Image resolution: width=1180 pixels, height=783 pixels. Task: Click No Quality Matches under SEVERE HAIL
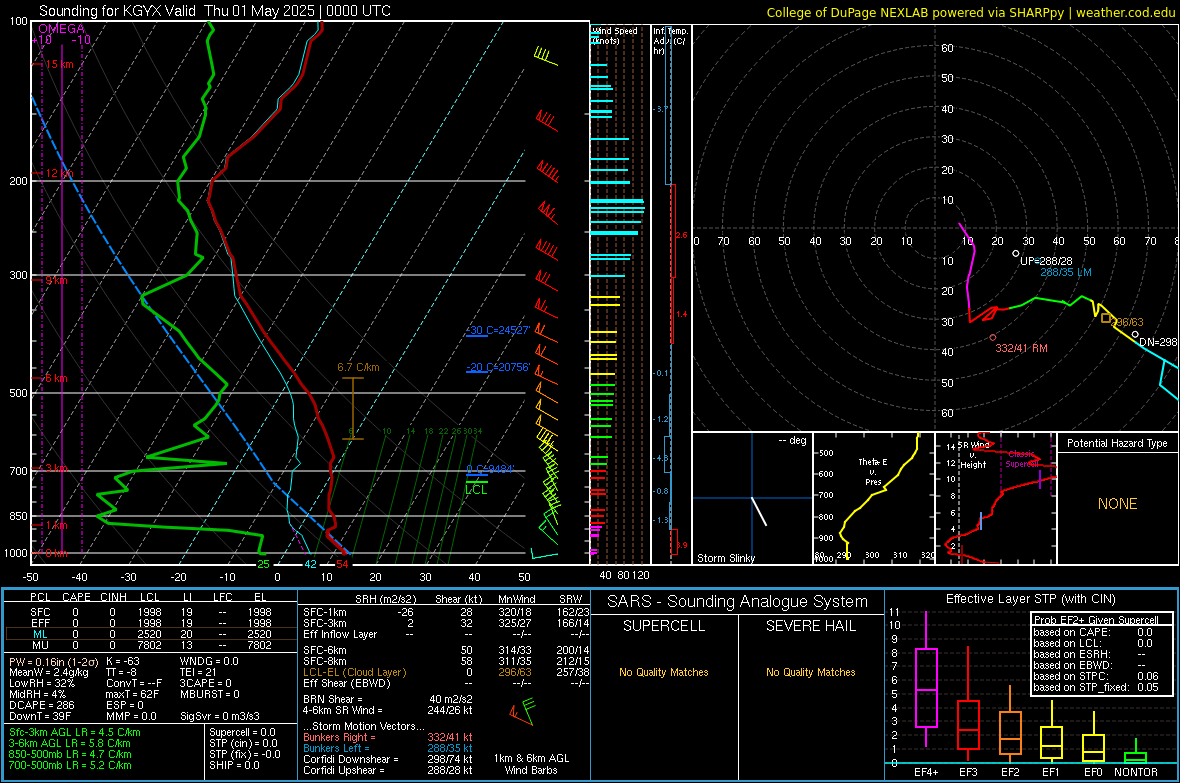[810, 672]
